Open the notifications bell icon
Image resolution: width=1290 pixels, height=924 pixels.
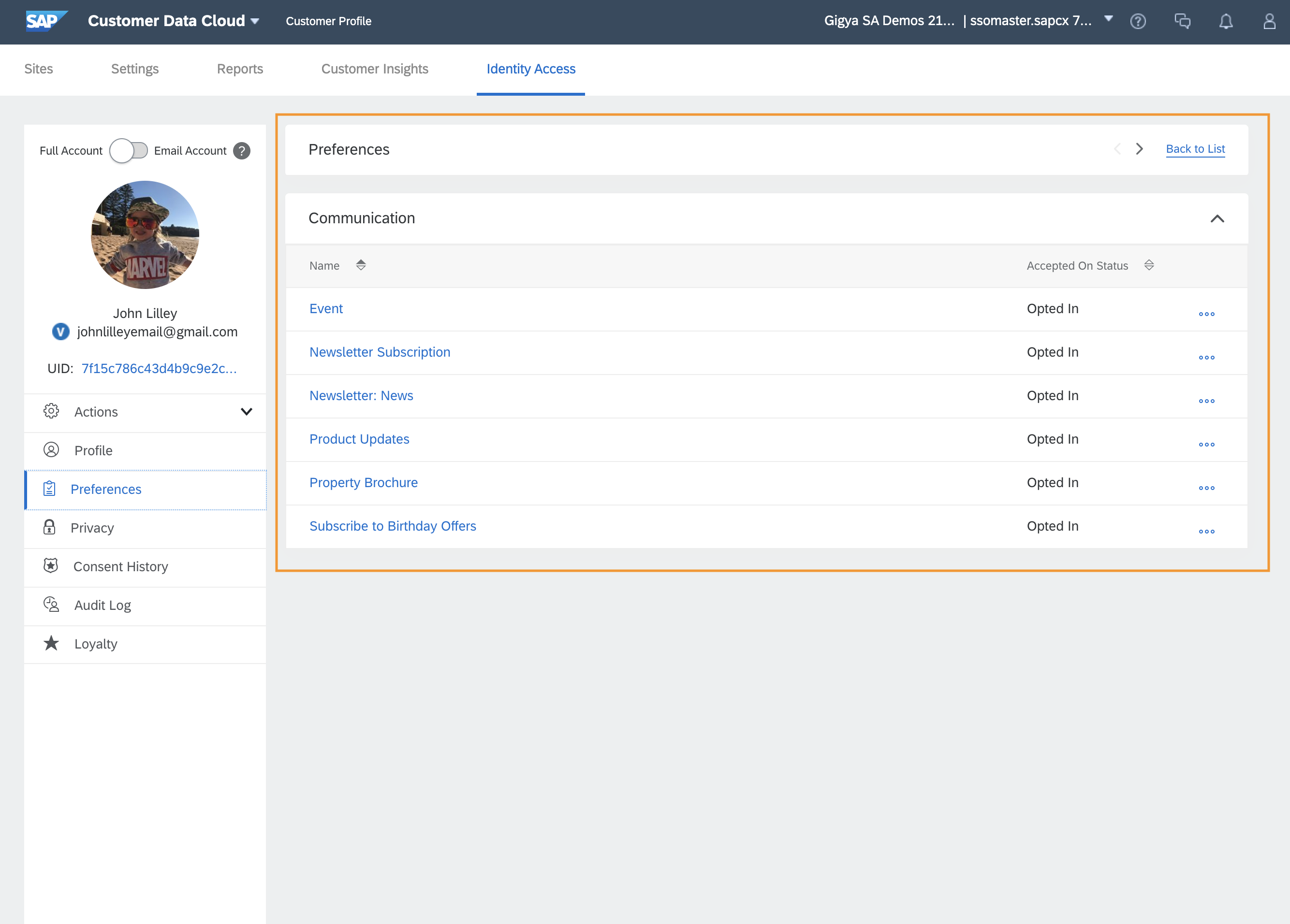point(1226,22)
